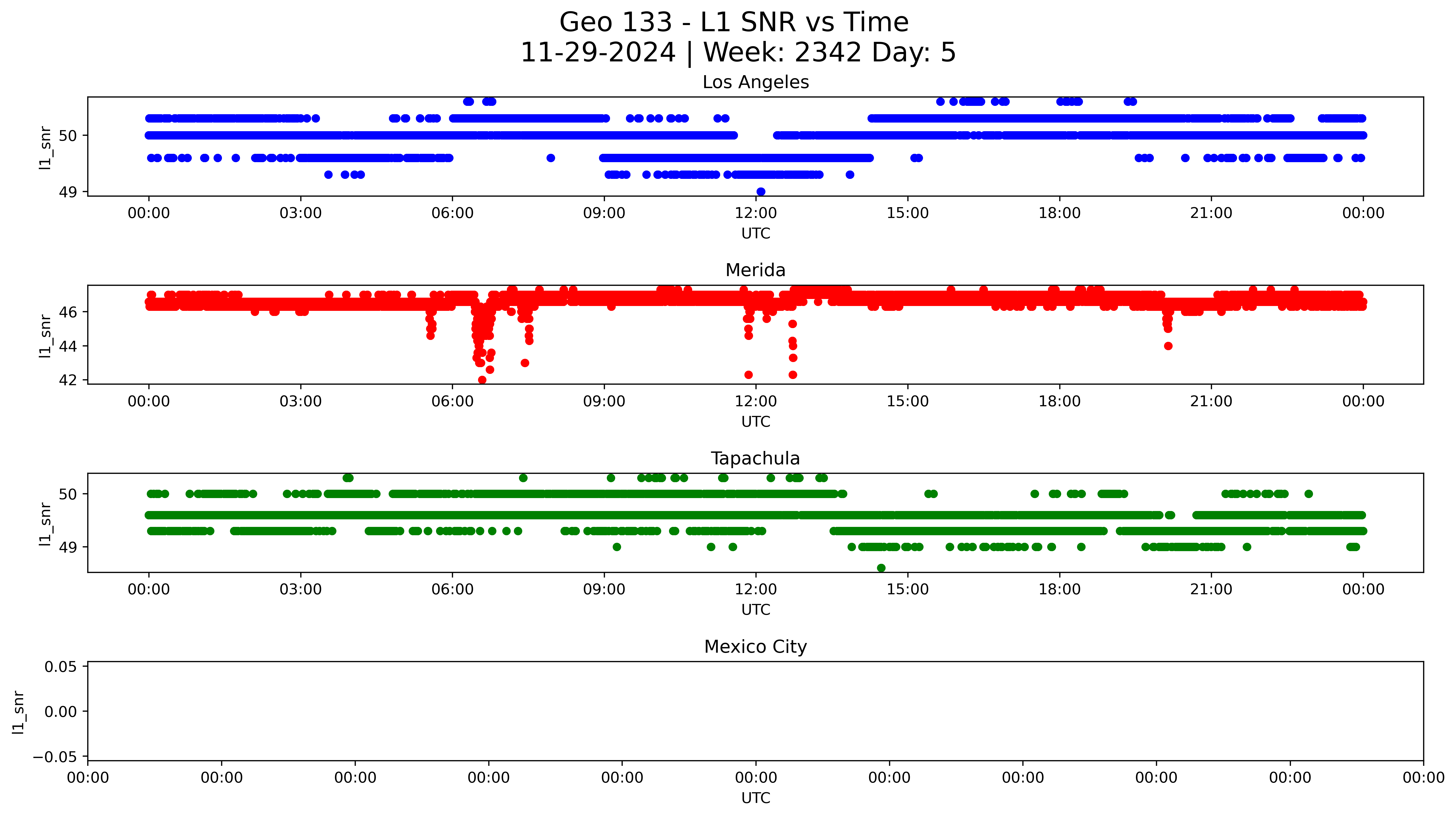
Task: Click the 'UTC' axis label below Mexico City plot
Action: click(756, 798)
